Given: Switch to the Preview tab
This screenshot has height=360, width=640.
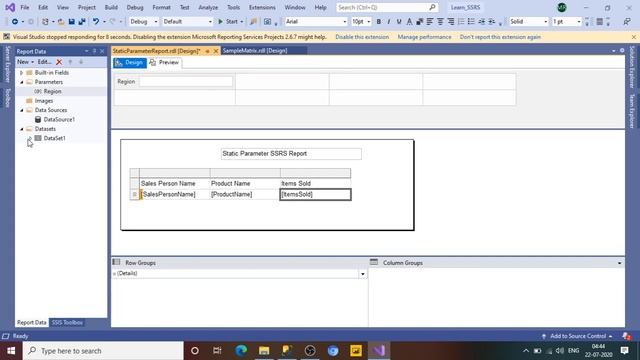Looking at the screenshot, I should (164, 62).
